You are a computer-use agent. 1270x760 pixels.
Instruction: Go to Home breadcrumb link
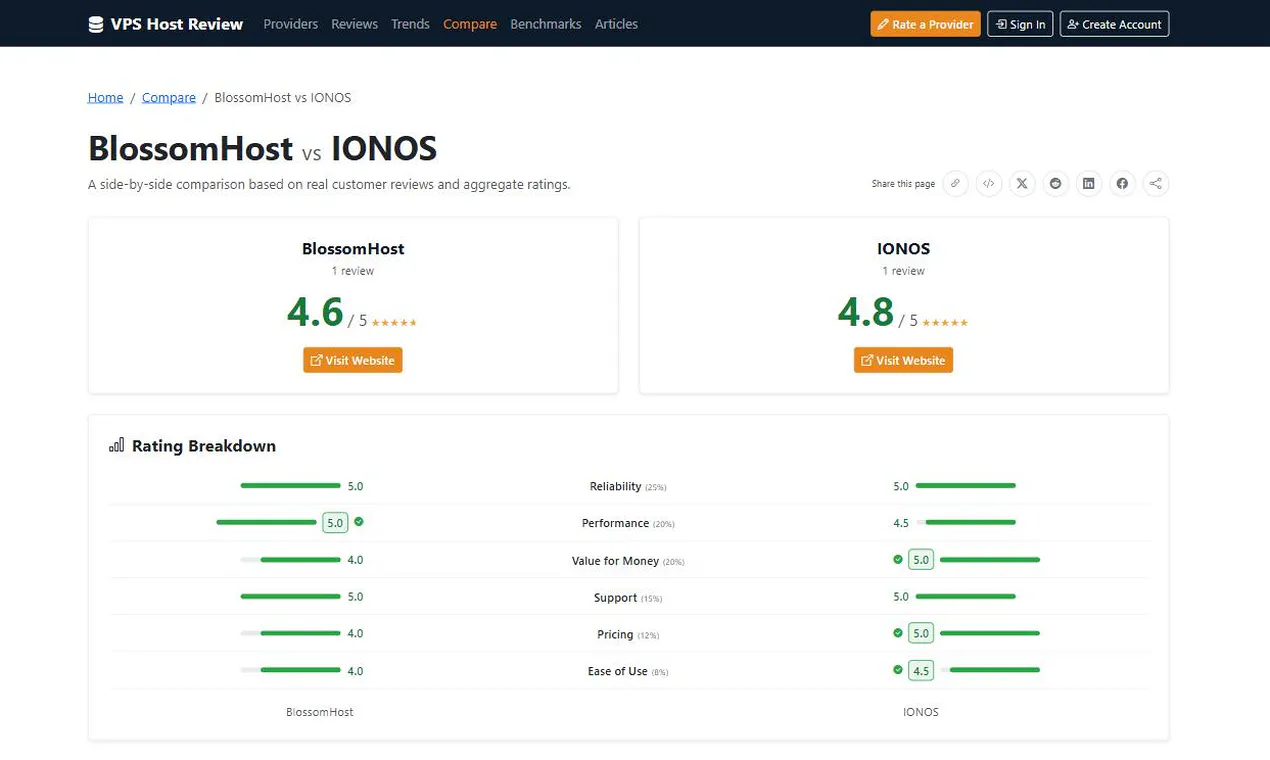(x=105, y=97)
